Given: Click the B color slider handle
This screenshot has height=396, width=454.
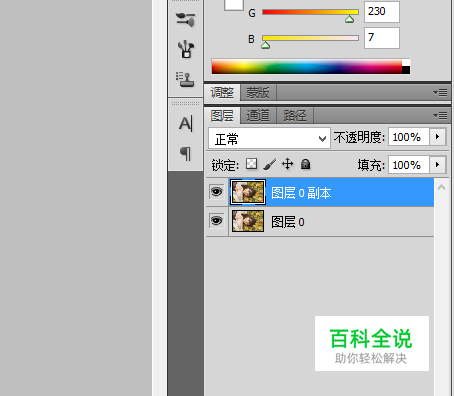Looking at the screenshot, I should pos(265,45).
